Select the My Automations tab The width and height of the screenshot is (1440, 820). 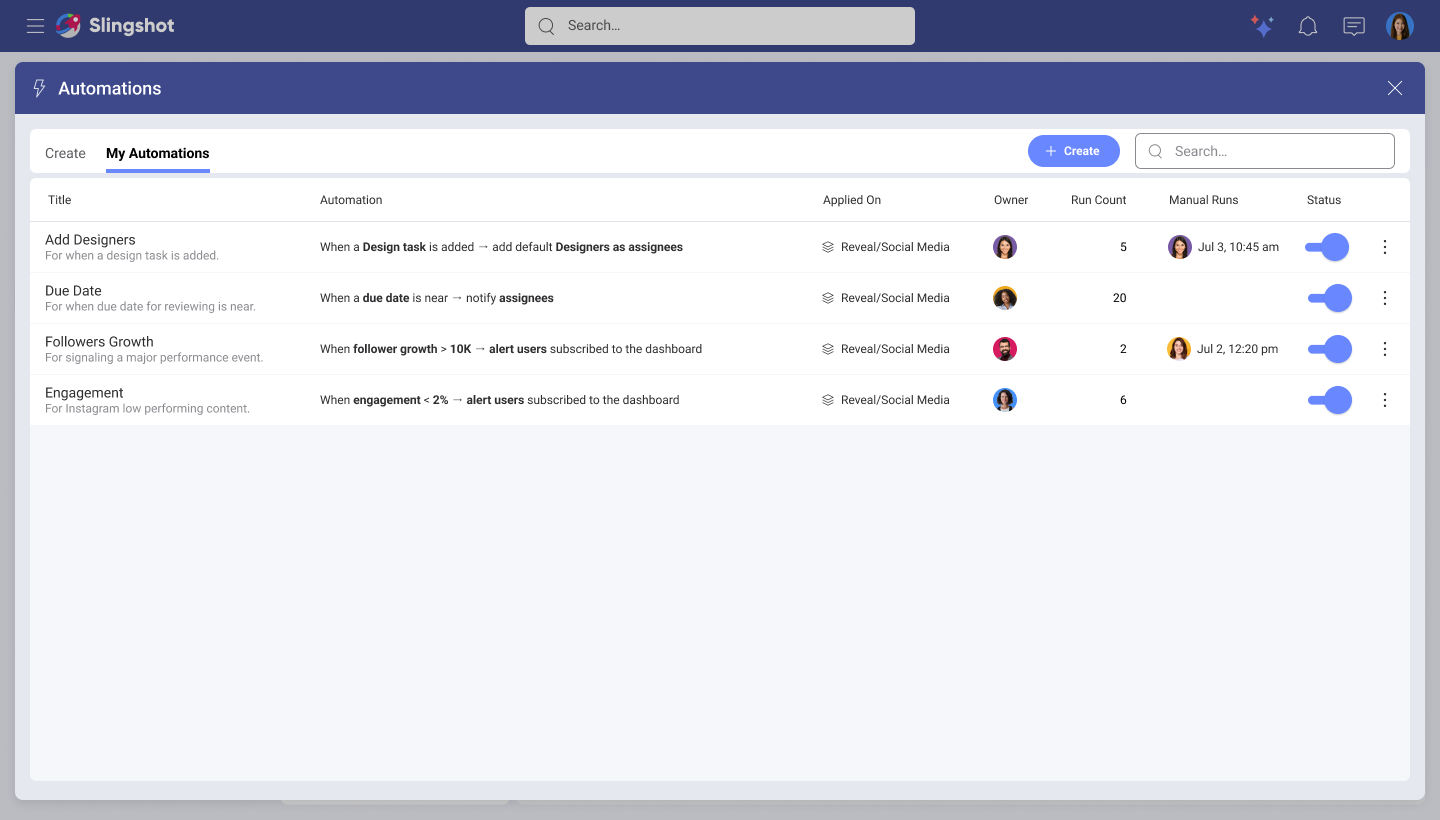[x=158, y=153]
